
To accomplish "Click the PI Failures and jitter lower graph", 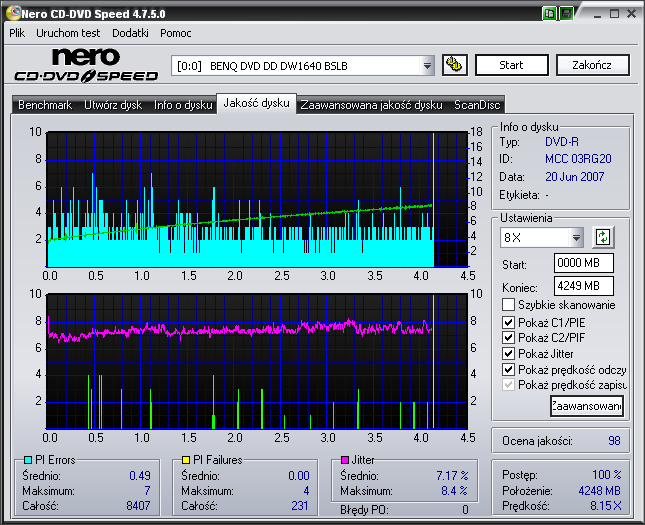I will coord(257,362).
